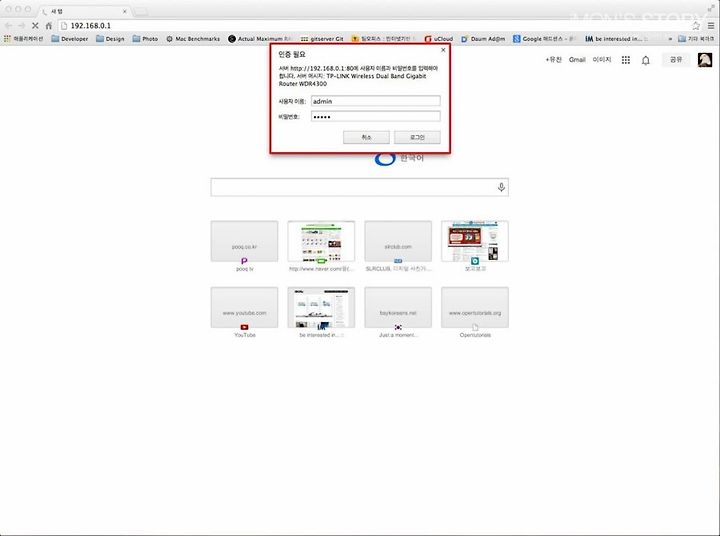The height and width of the screenshot is (536, 720).
Task: Open www.opentutorials.org thumbnail
Action: click(x=475, y=307)
